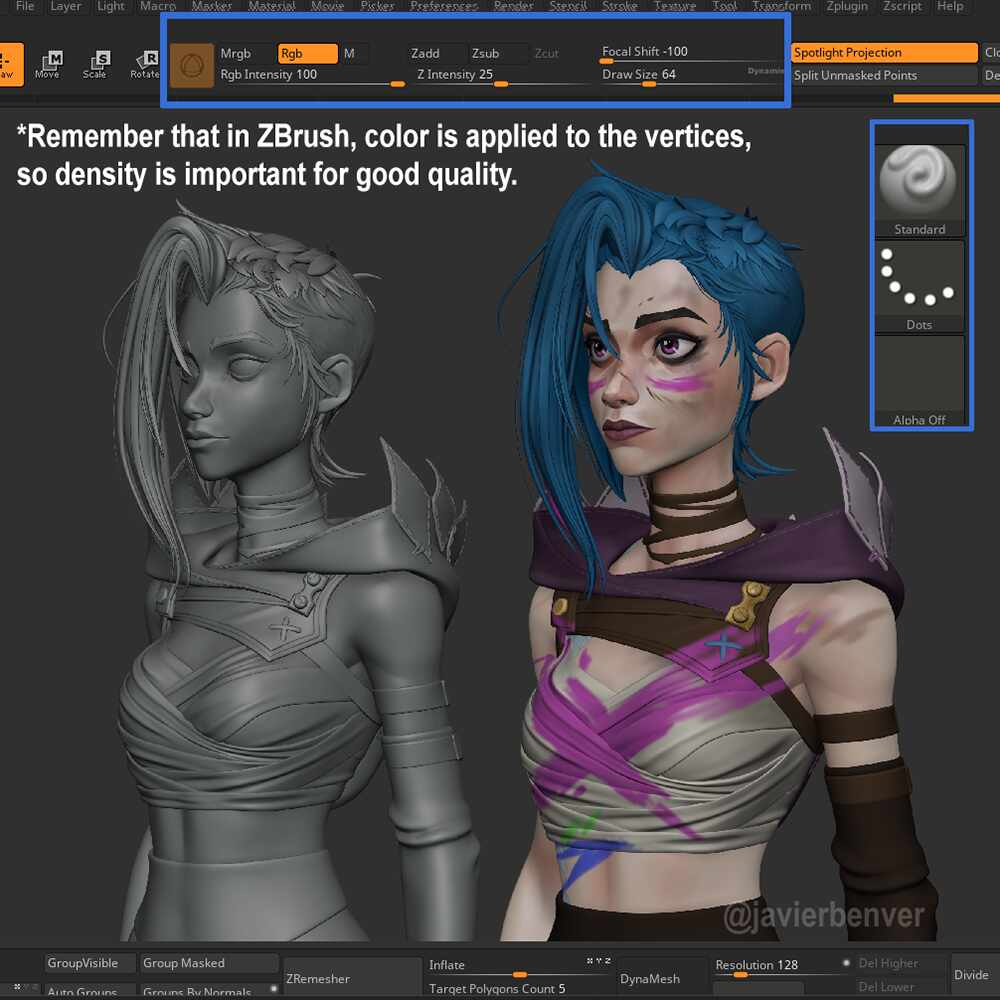Enable Zsub sculpt mode

click(498, 54)
